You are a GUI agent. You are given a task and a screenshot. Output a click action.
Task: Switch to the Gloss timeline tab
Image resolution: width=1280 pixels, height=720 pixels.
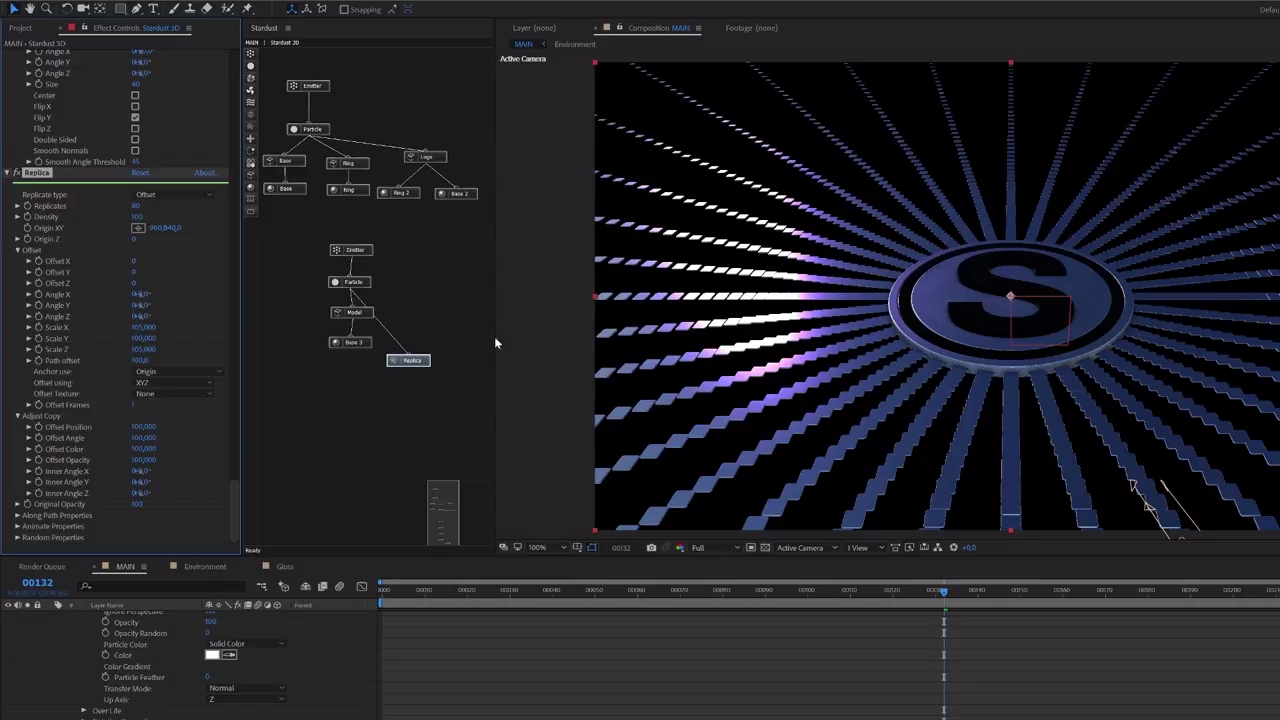pos(285,567)
